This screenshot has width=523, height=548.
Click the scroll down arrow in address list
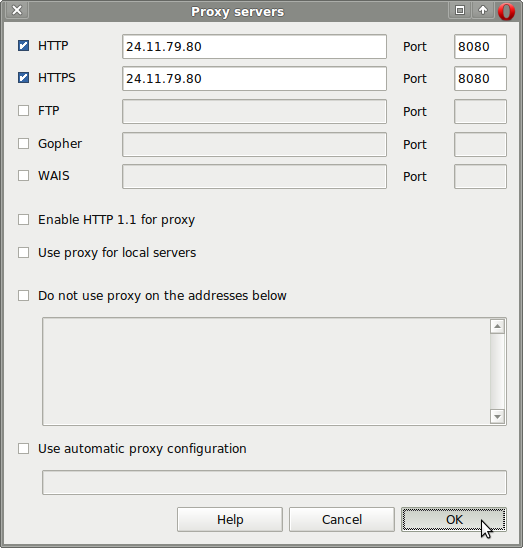(x=497, y=416)
